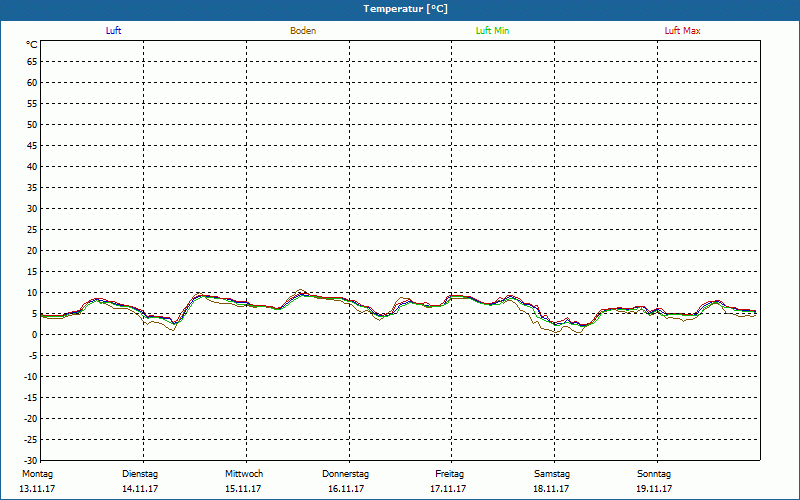Click the date '19.11.17'

(654, 489)
